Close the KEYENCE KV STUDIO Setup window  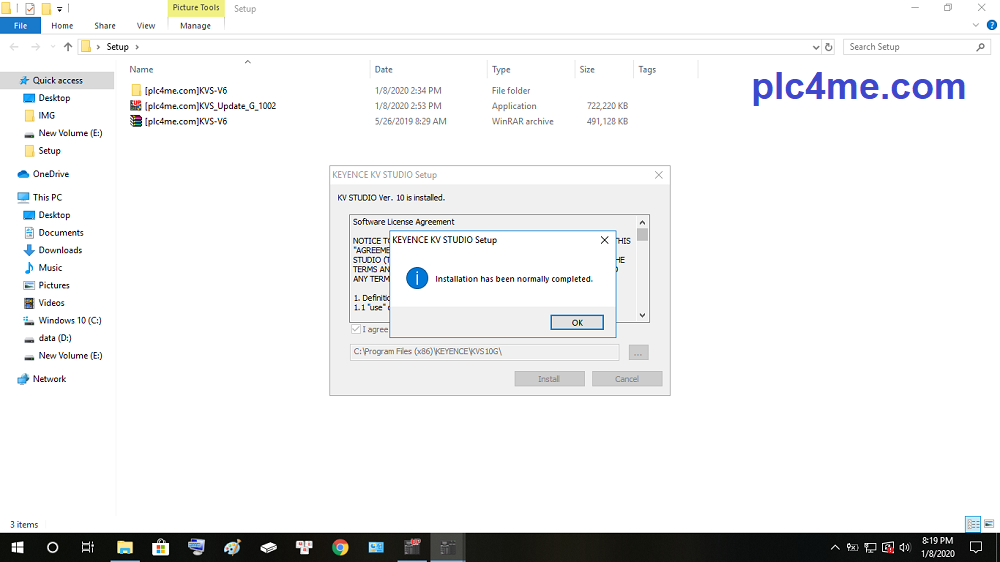(x=659, y=175)
